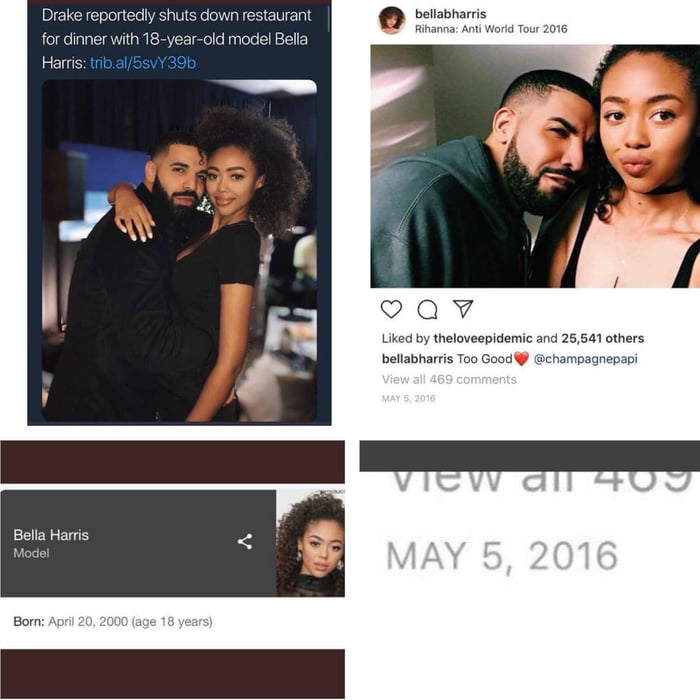Click the share icon on Bella Harris card

(245, 542)
